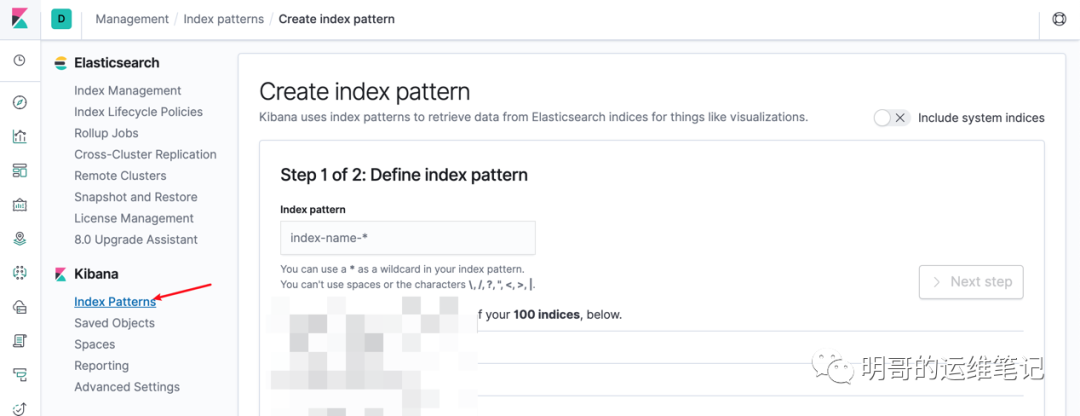Click Management in the breadcrumb
The width and height of the screenshot is (1080, 416).
tap(132, 19)
